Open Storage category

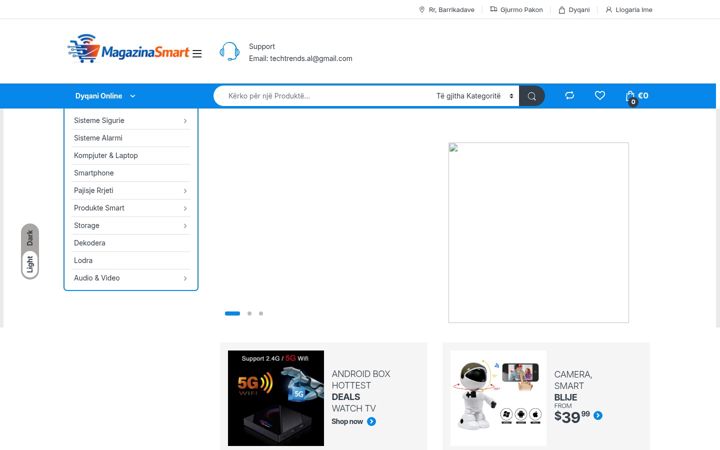click(x=87, y=225)
